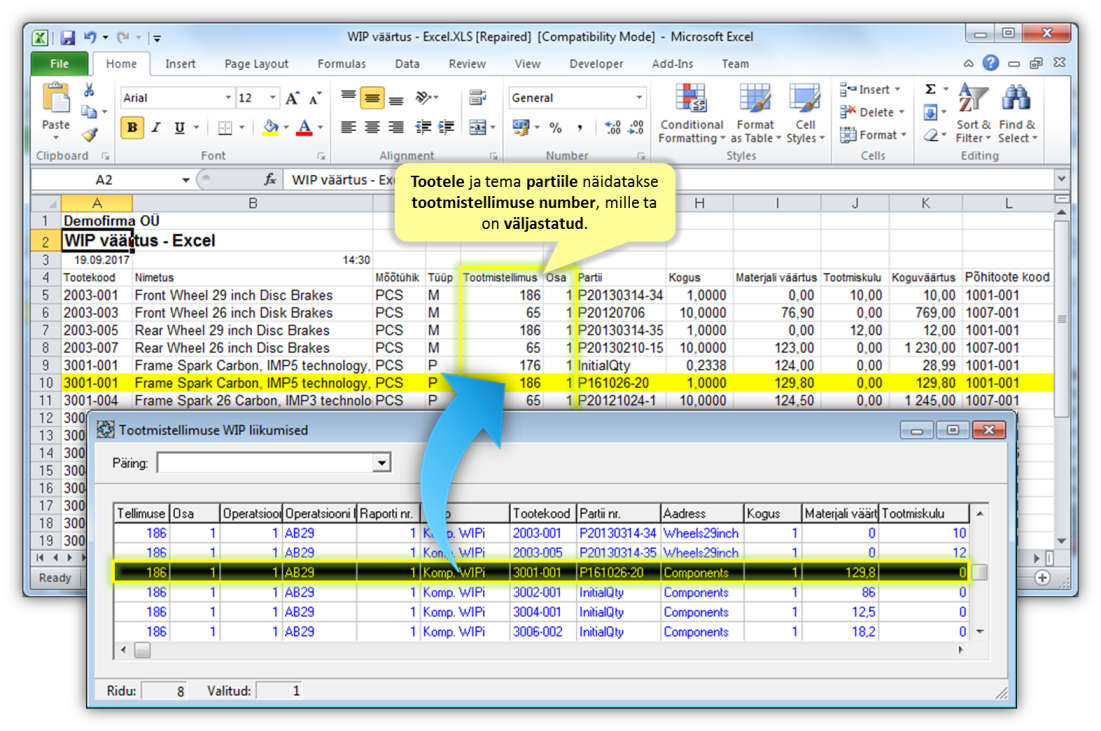Open the Borders icon in Font group
Screen dimensions: 1101x731
click(225, 128)
